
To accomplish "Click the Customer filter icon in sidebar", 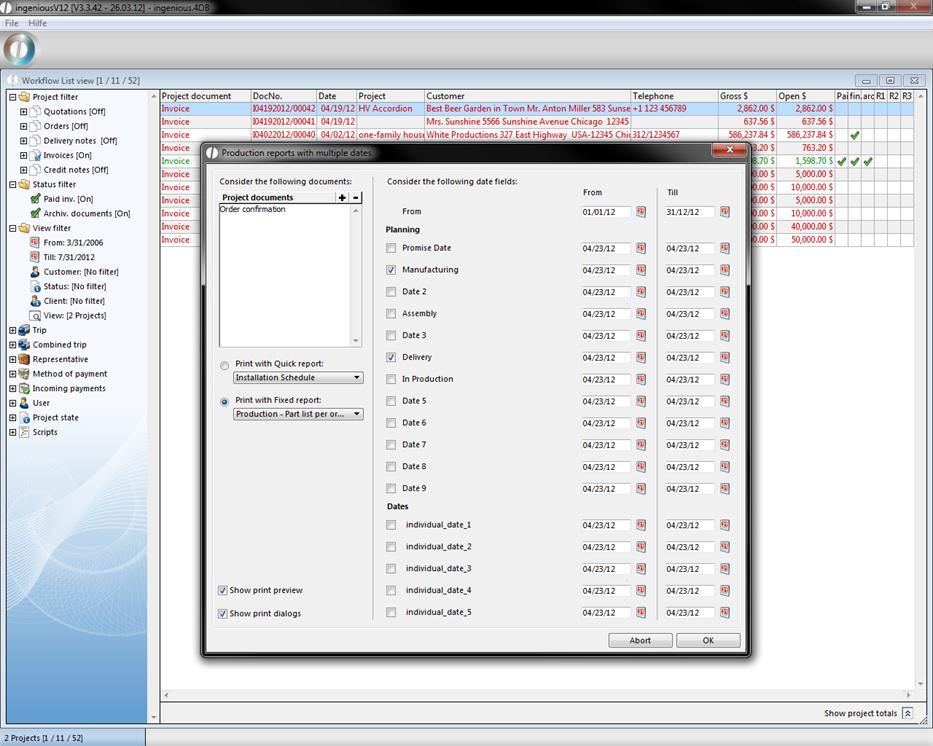I will 35,272.
